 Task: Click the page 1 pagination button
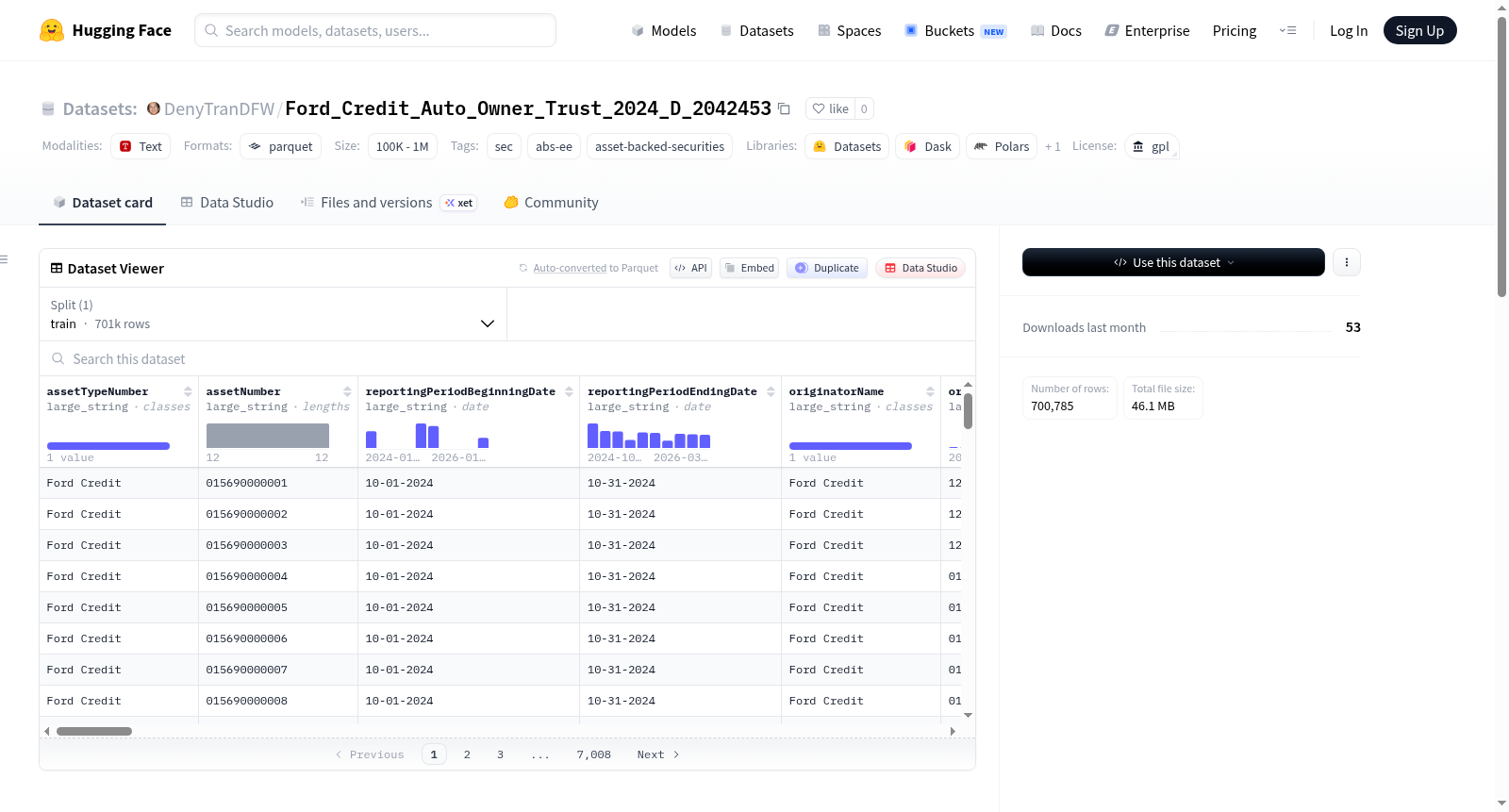(x=434, y=754)
